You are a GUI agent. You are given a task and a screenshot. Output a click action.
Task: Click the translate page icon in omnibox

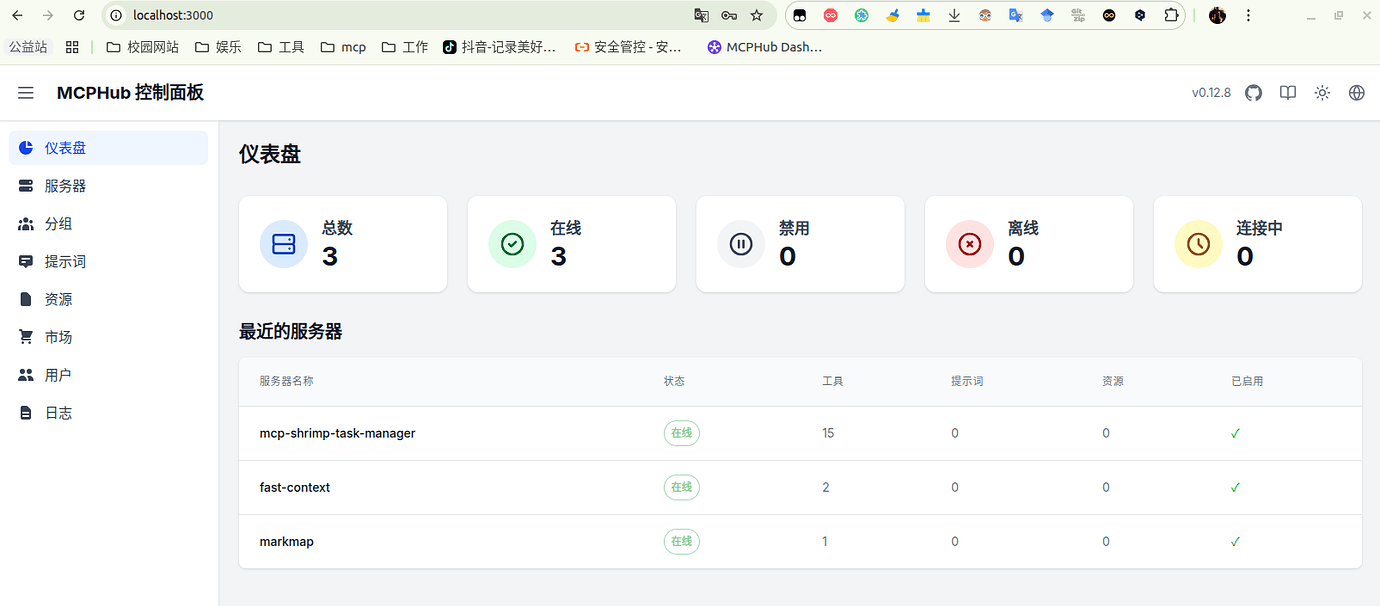702,15
